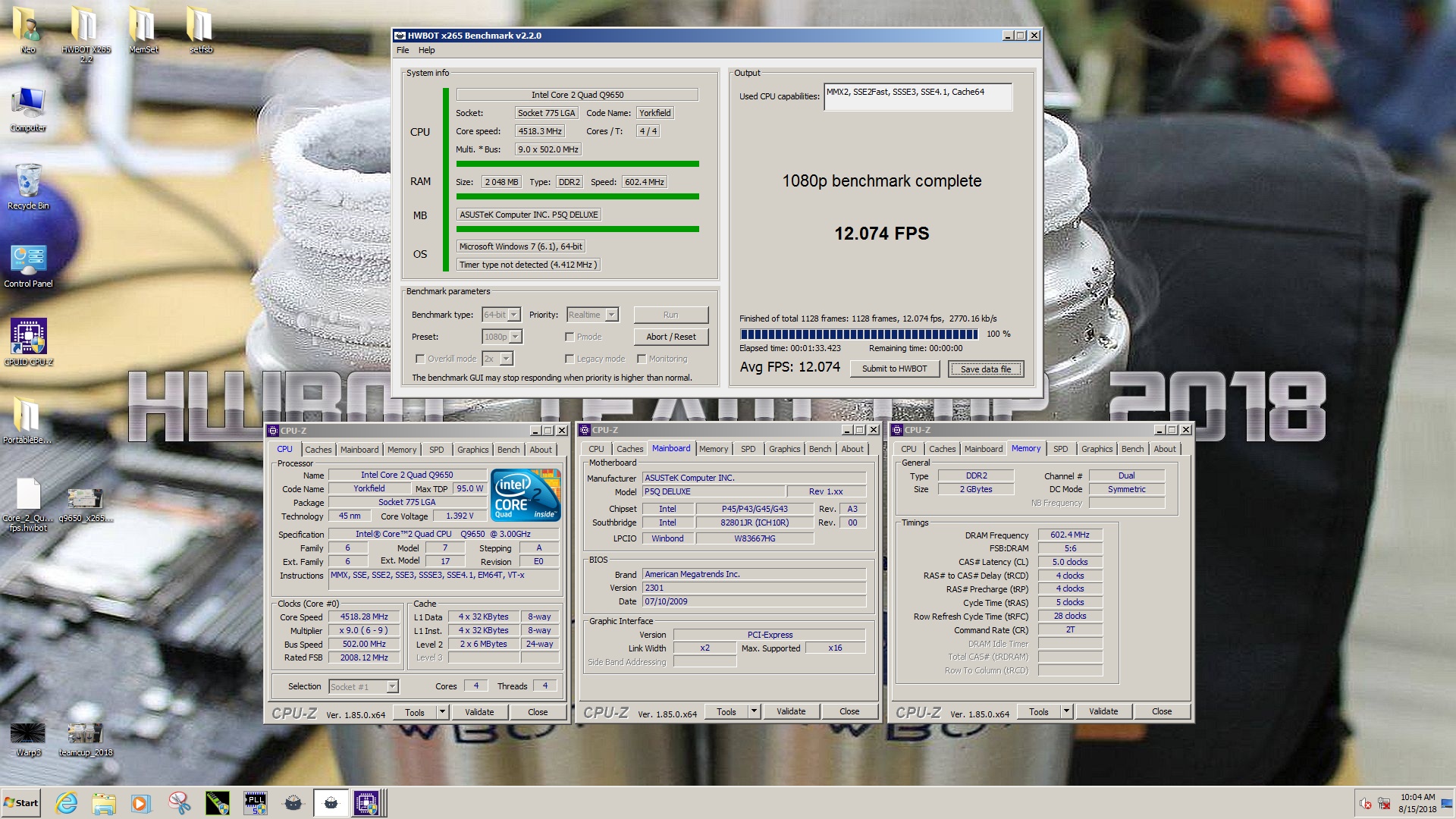Click the benchmark progress bar at 100%
The width and height of the screenshot is (1456, 819).
(x=859, y=334)
